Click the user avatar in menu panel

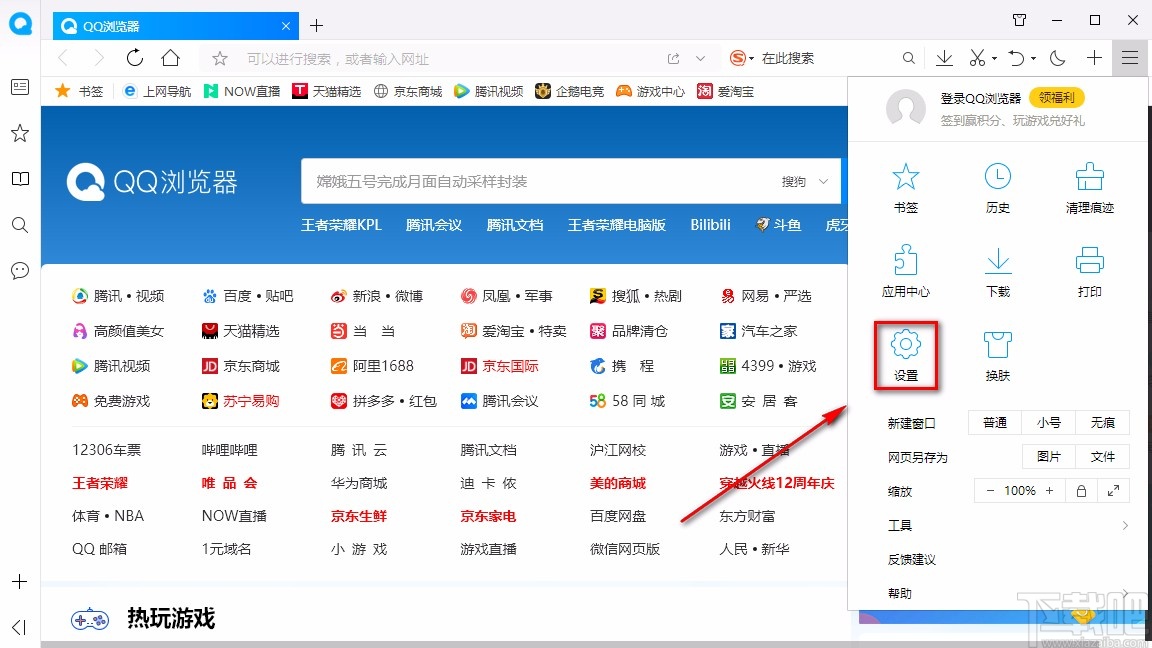tap(905, 109)
